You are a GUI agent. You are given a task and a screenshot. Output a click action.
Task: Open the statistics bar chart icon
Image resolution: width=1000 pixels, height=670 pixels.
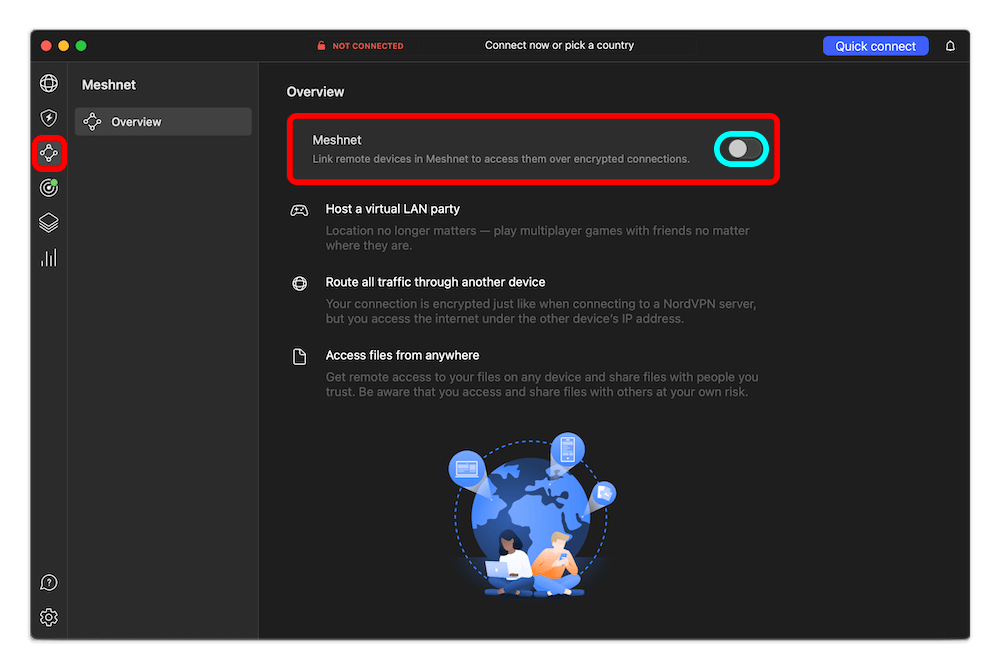click(x=48, y=258)
